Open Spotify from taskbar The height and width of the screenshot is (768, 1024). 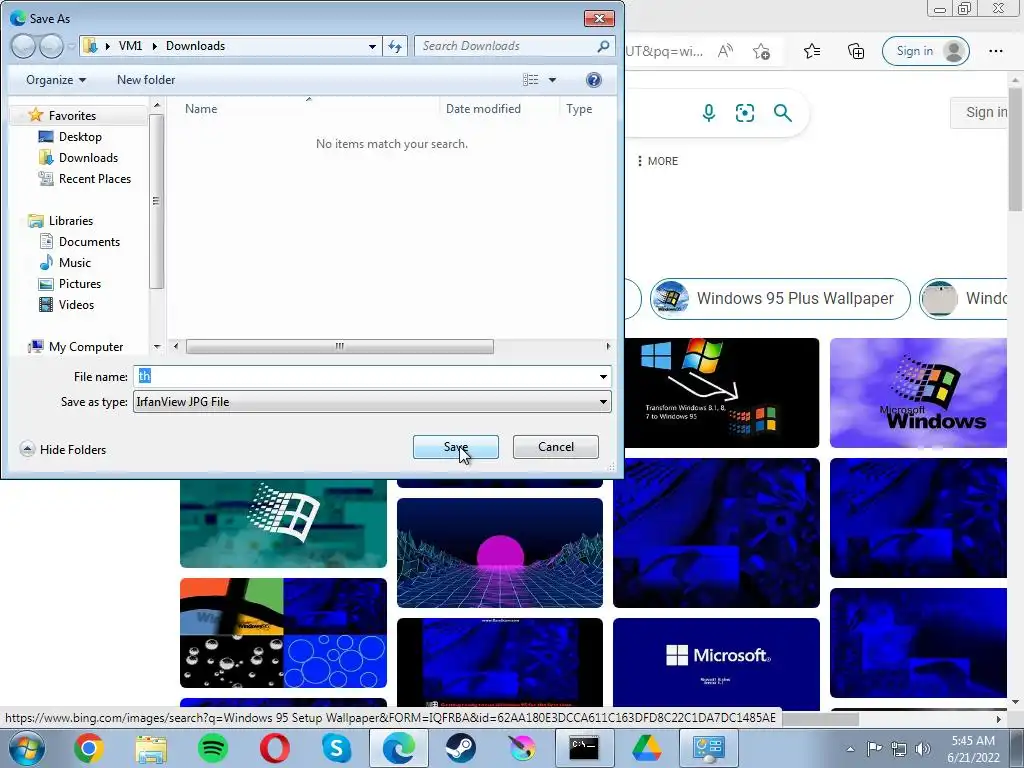212,748
